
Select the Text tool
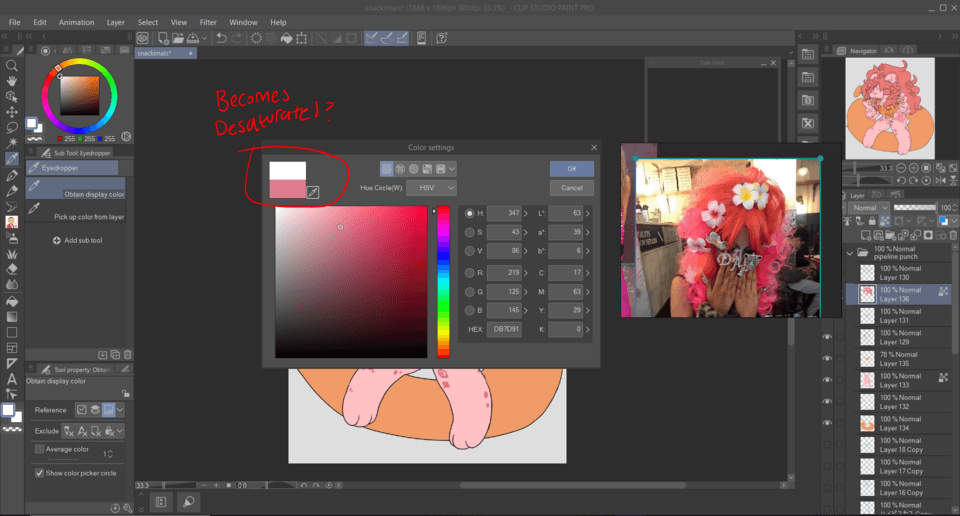point(12,379)
